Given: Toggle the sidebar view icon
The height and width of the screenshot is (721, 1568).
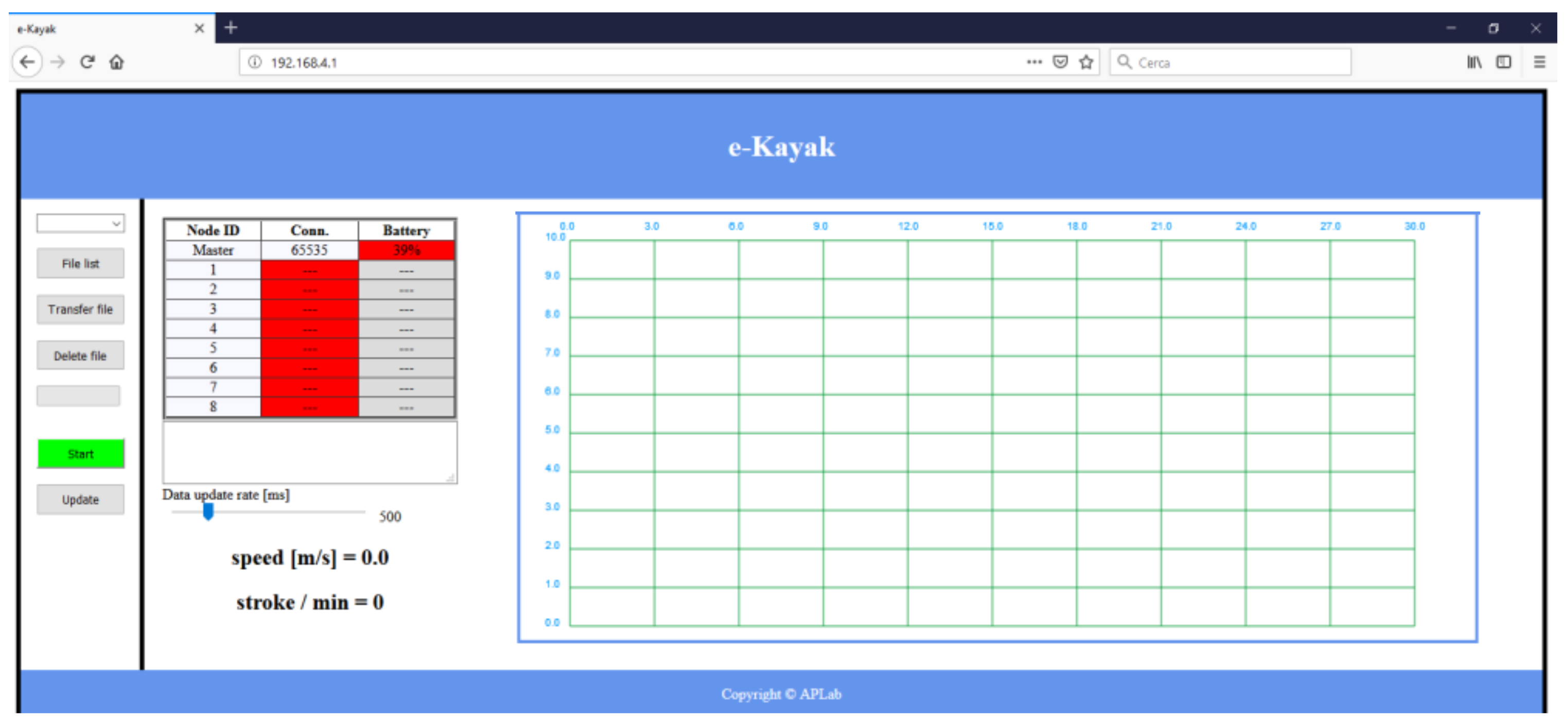Looking at the screenshot, I should click(x=1504, y=62).
